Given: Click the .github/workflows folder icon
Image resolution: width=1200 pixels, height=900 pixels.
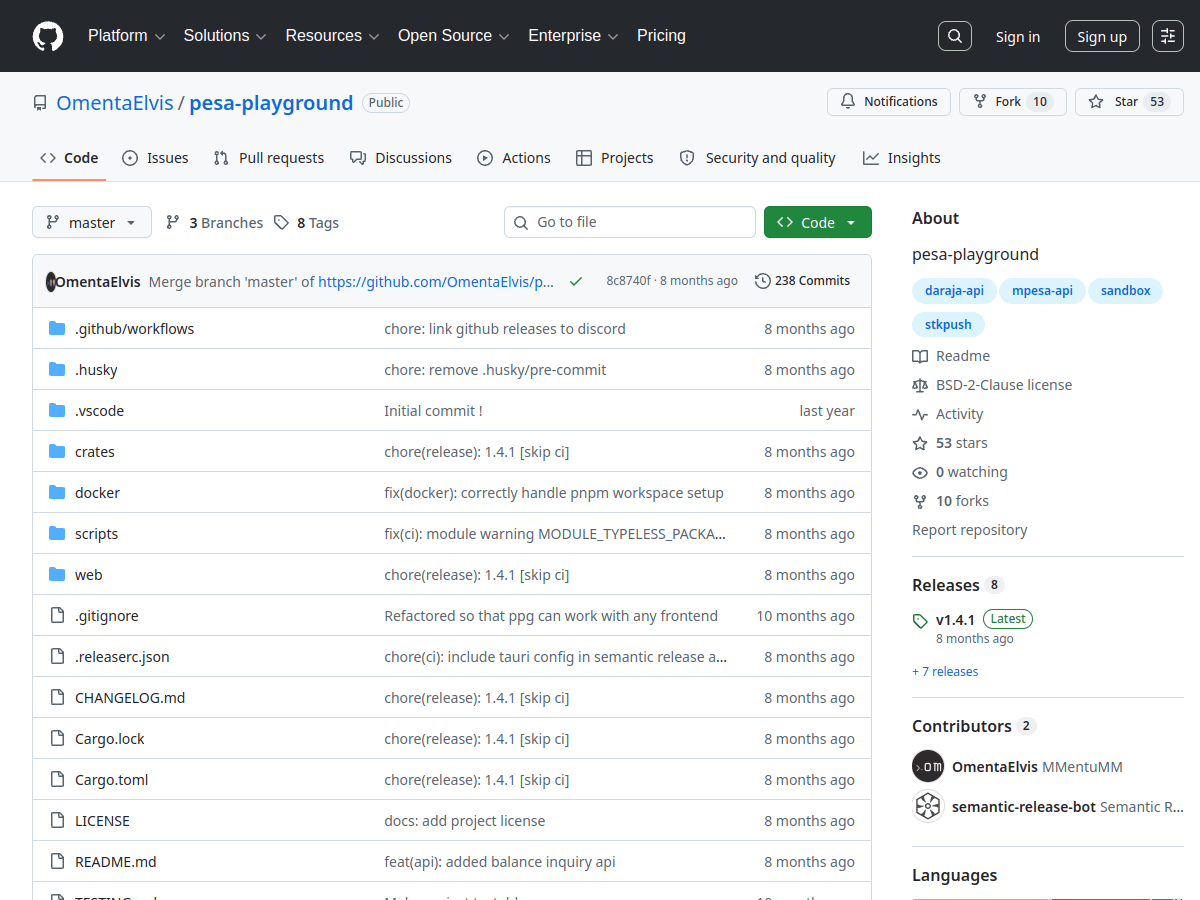Looking at the screenshot, I should [57, 329].
